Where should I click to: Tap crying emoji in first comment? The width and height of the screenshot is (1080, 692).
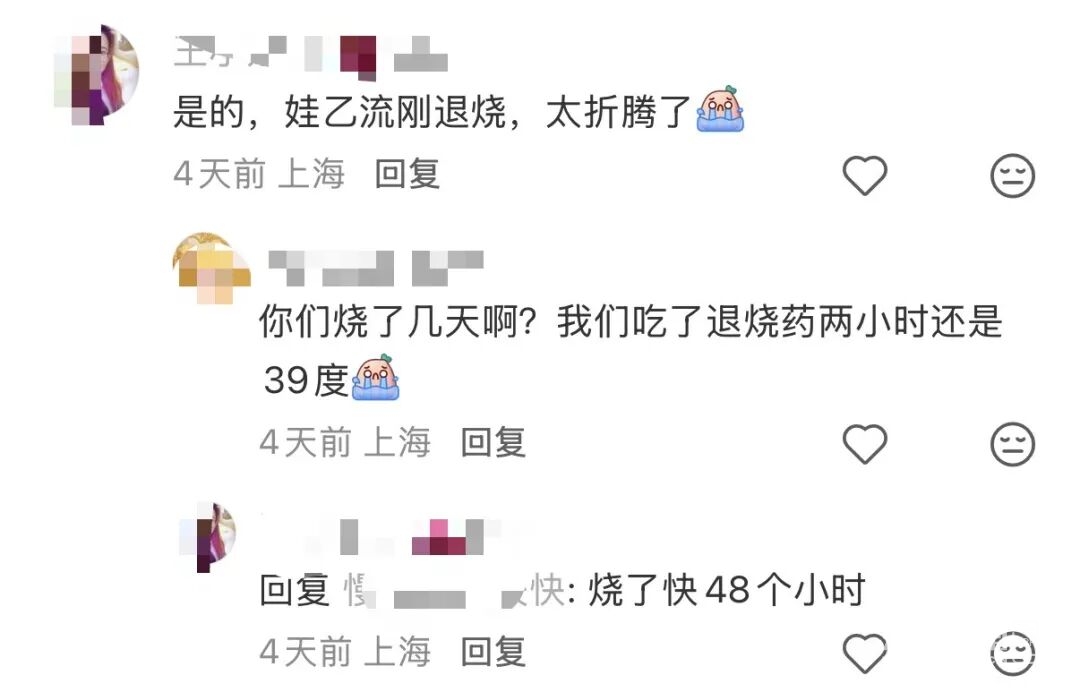pos(720,109)
